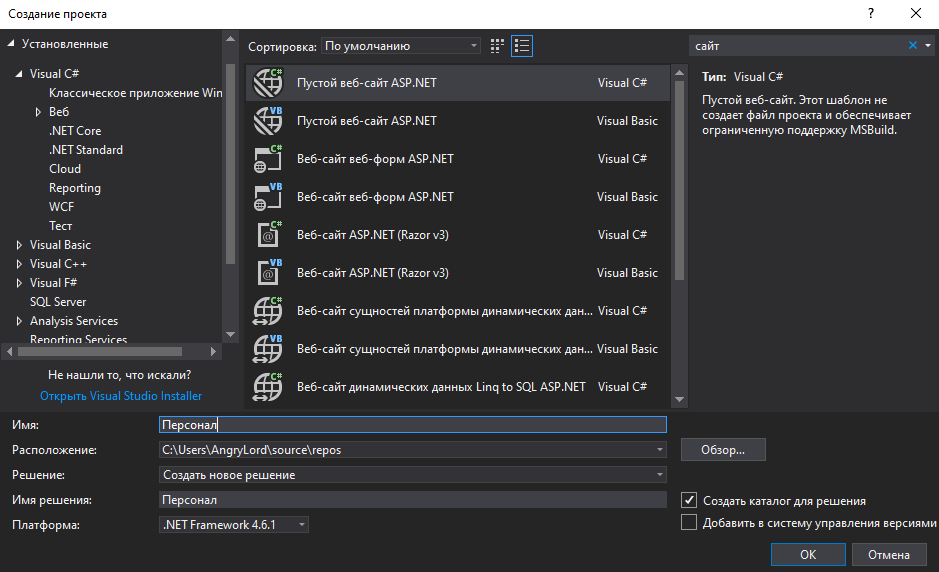This screenshot has width=939, height=572.
Task: Open help with the question mark icon
Action: point(871,13)
